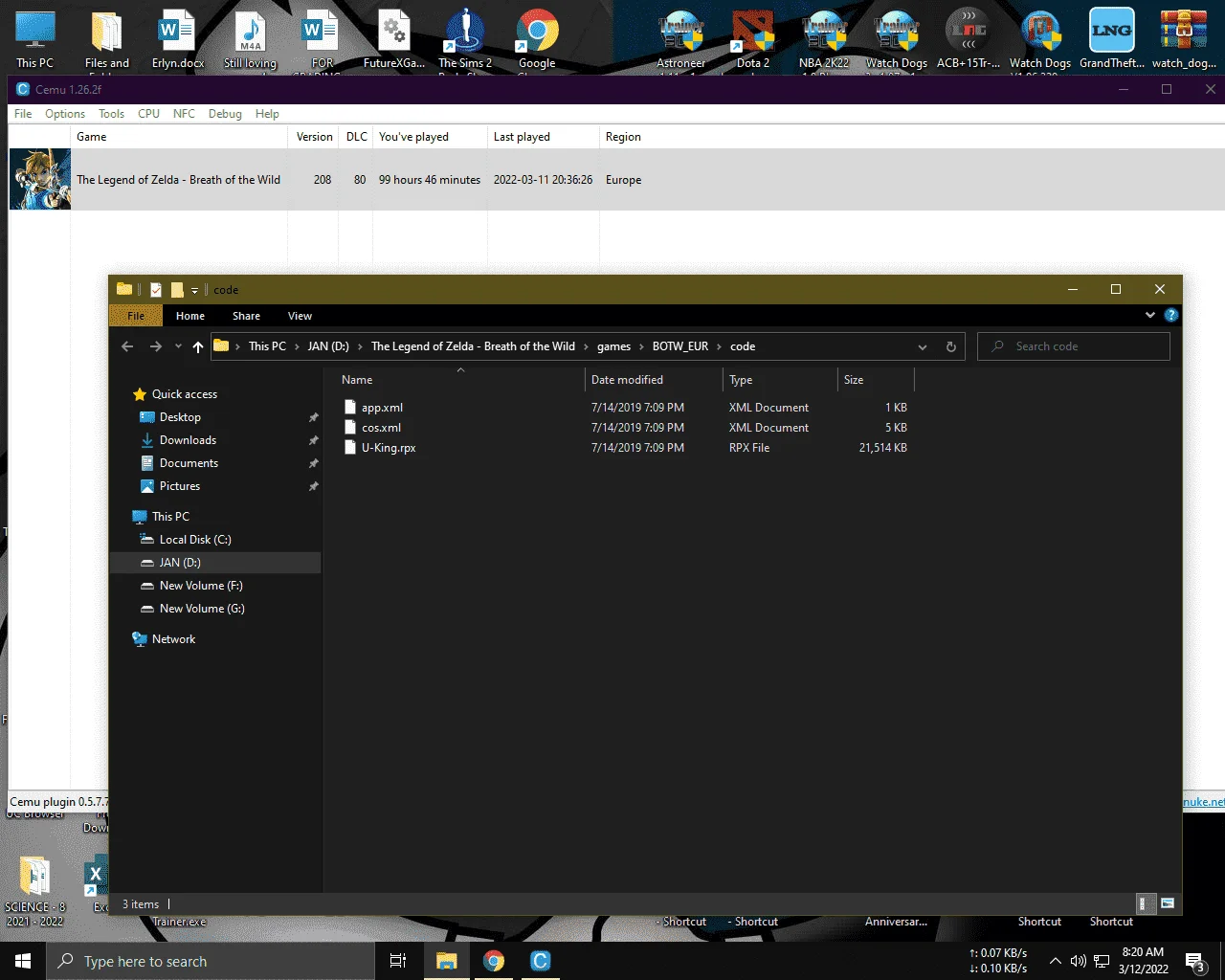Switch to Explorer Home tab

pos(189,316)
